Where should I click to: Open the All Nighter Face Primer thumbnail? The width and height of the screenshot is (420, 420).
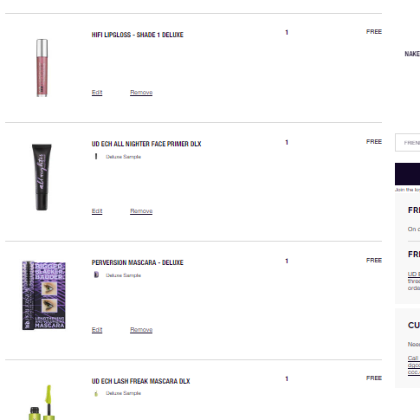tap(42, 177)
